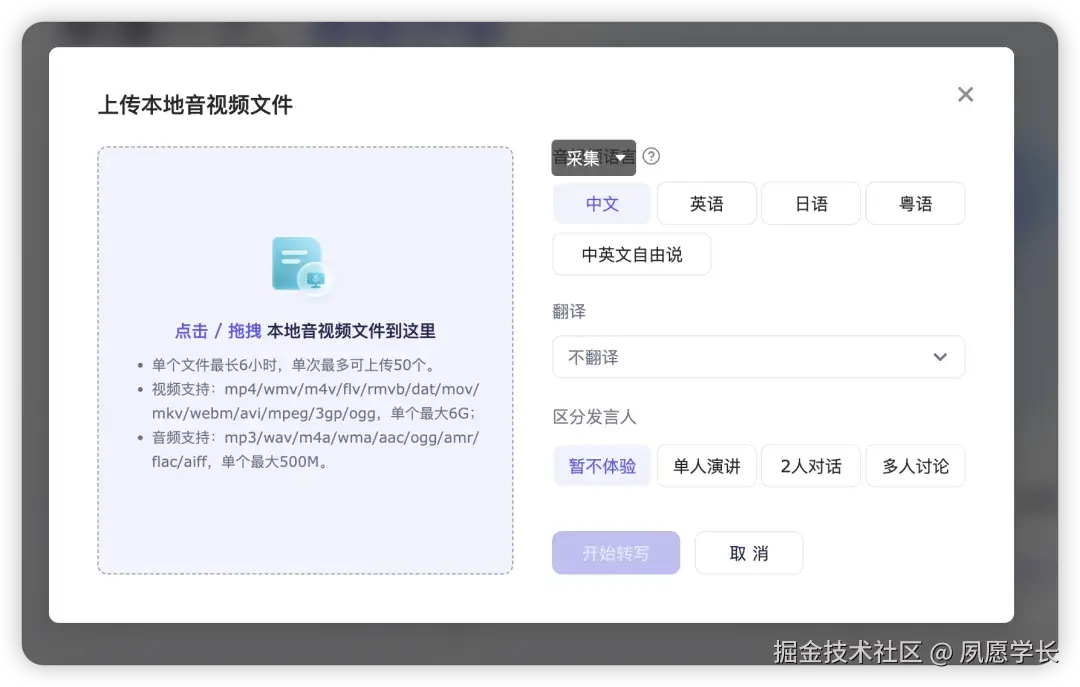Image resolution: width=1080 pixels, height=687 pixels.
Task: Select 英语 as the audio language
Action: click(x=706, y=203)
